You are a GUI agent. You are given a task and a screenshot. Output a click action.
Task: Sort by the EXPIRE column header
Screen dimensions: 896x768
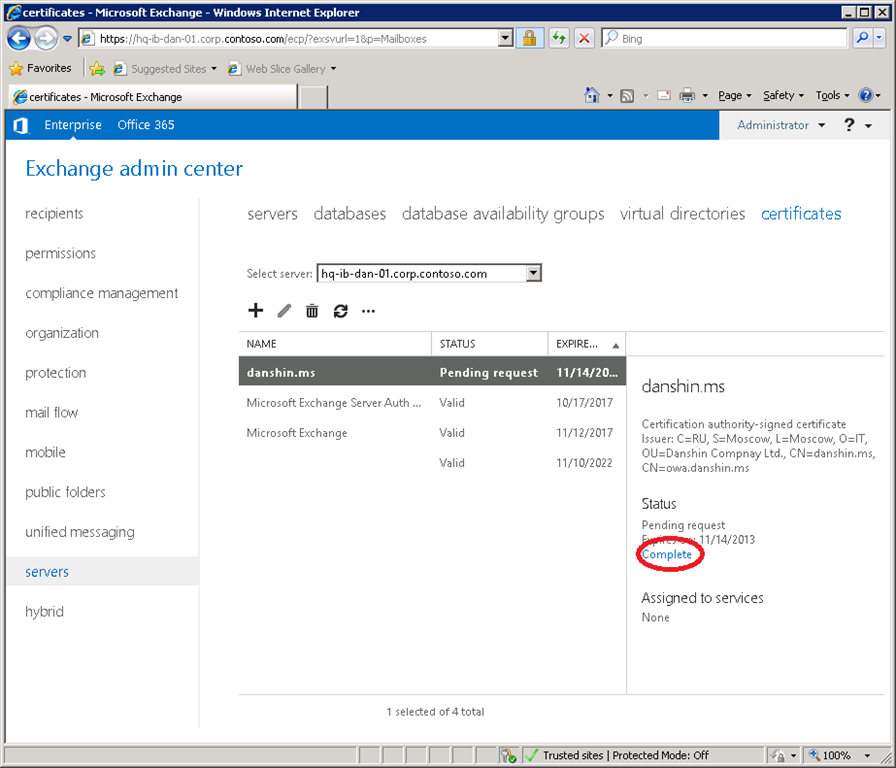click(x=587, y=344)
